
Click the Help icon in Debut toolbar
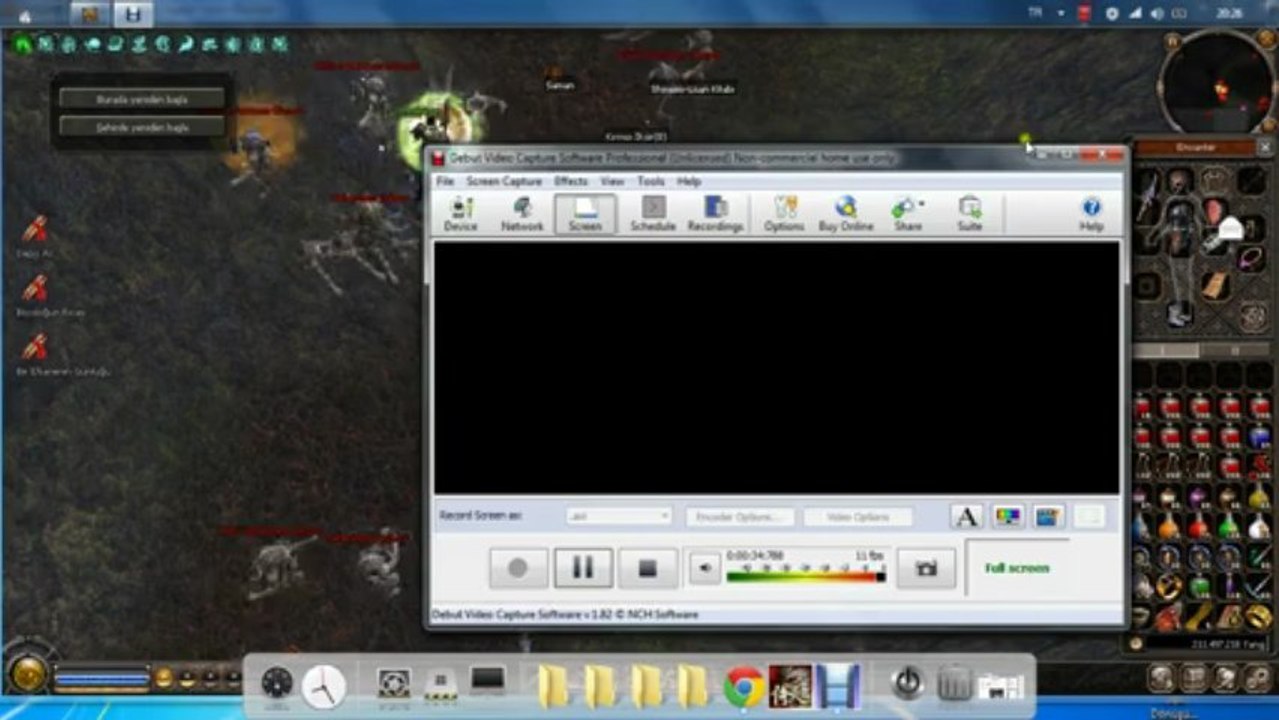(1091, 214)
